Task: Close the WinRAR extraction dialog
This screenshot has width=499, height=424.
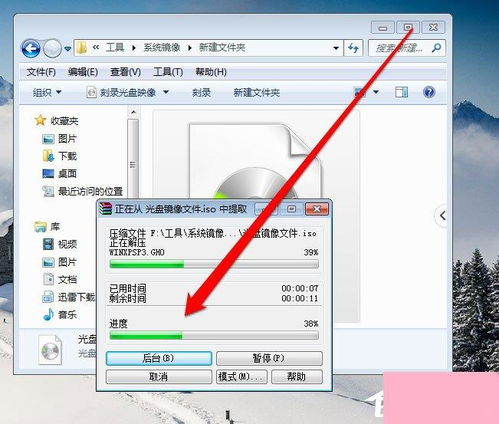Action: pyautogui.click(x=317, y=209)
